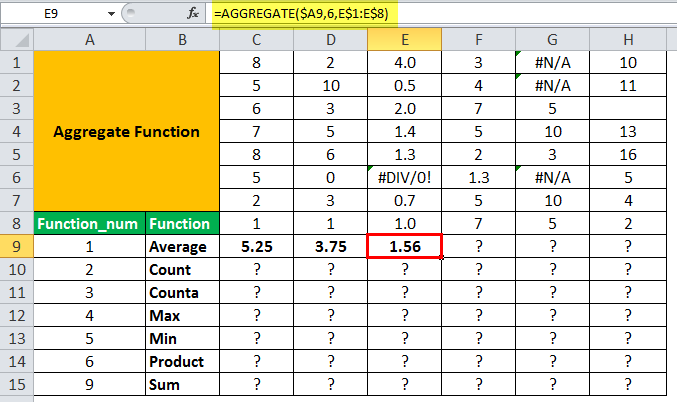The height and width of the screenshot is (402, 677).
Task: Select row 6 header
Action: [17, 177]
